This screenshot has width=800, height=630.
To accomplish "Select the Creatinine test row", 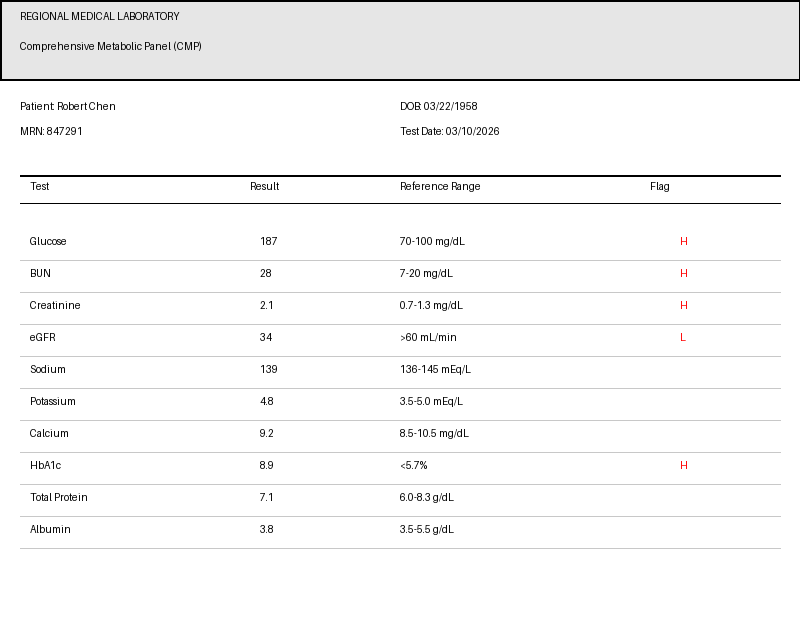I will [x=54, y=305].
